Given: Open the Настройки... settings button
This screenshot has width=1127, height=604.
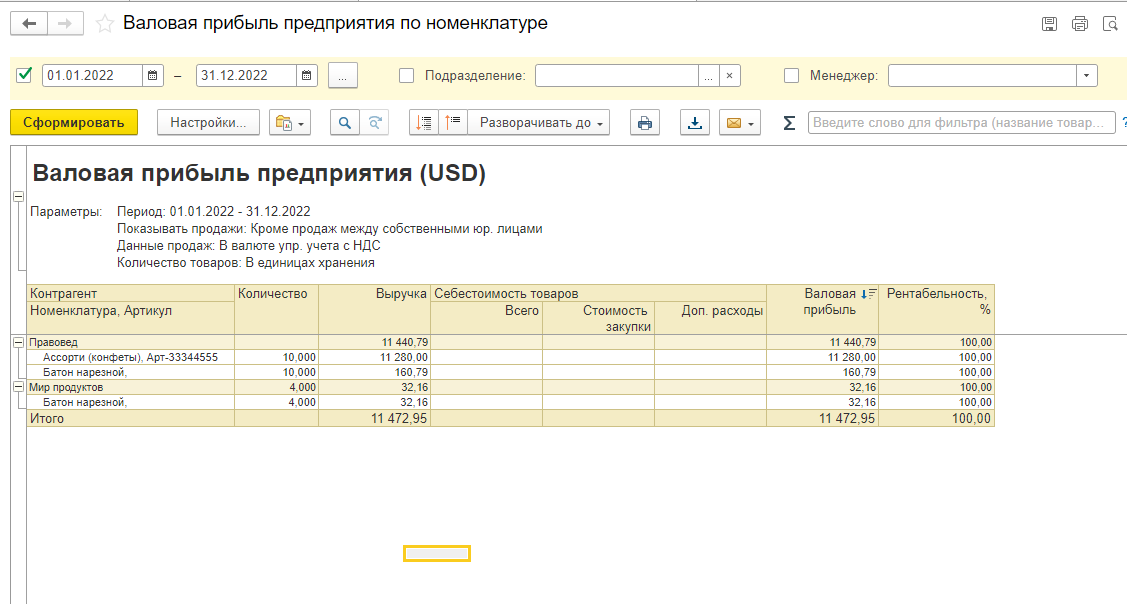Looking at the screenshot, I should coord(208,123).
